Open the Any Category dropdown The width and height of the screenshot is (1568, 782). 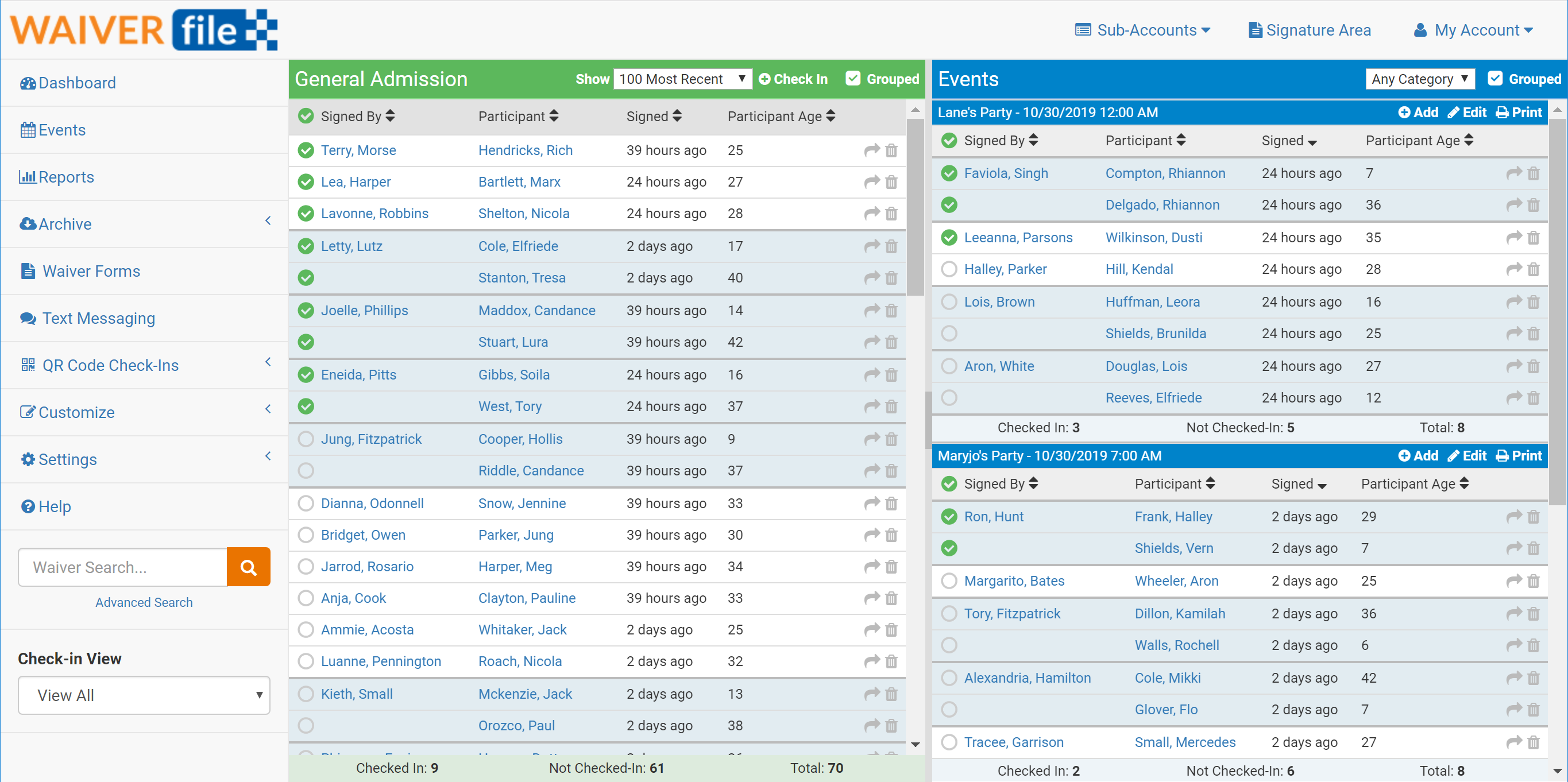tap(1419, 79)
